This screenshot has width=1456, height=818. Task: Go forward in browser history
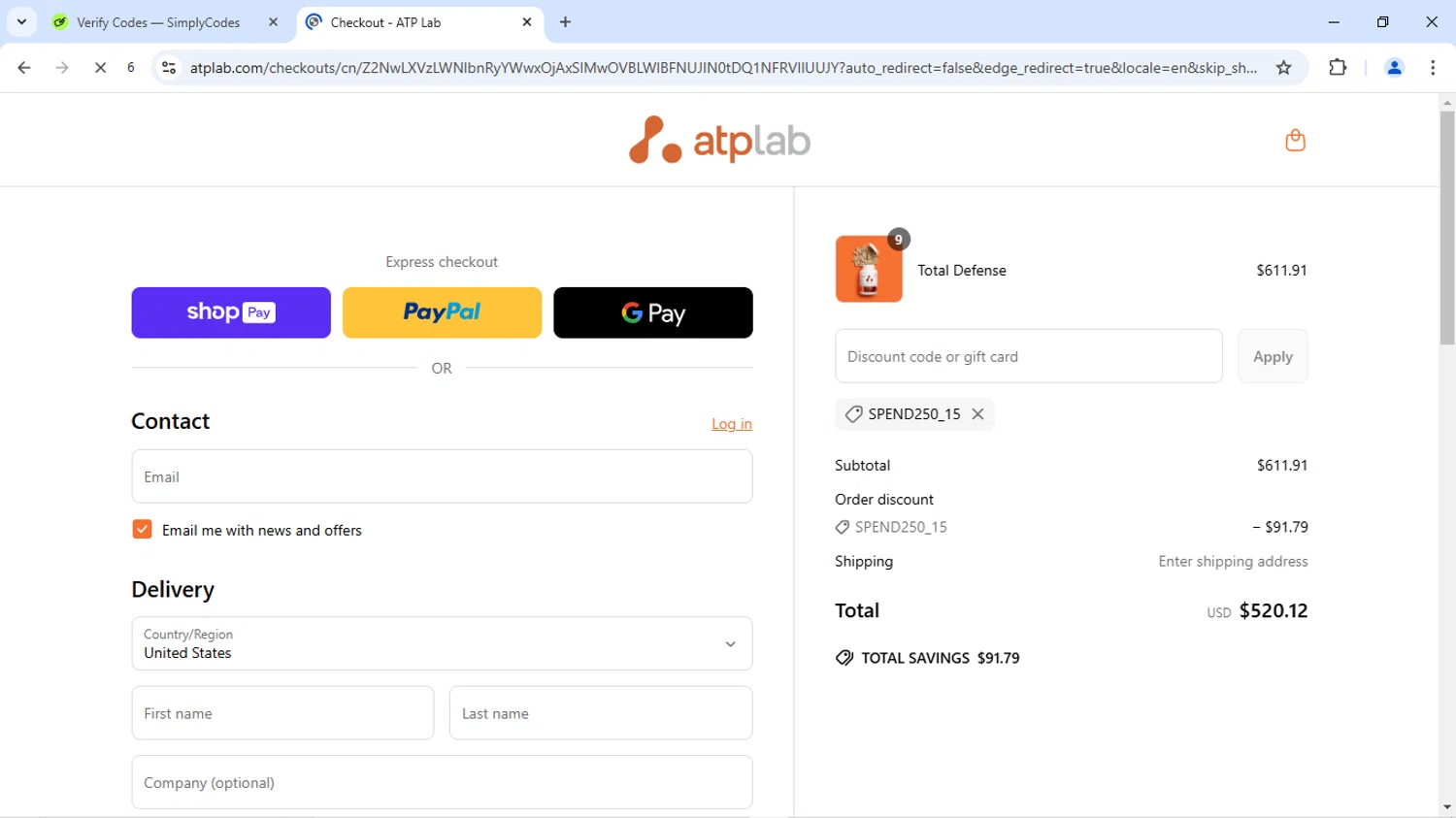point(62,68)
